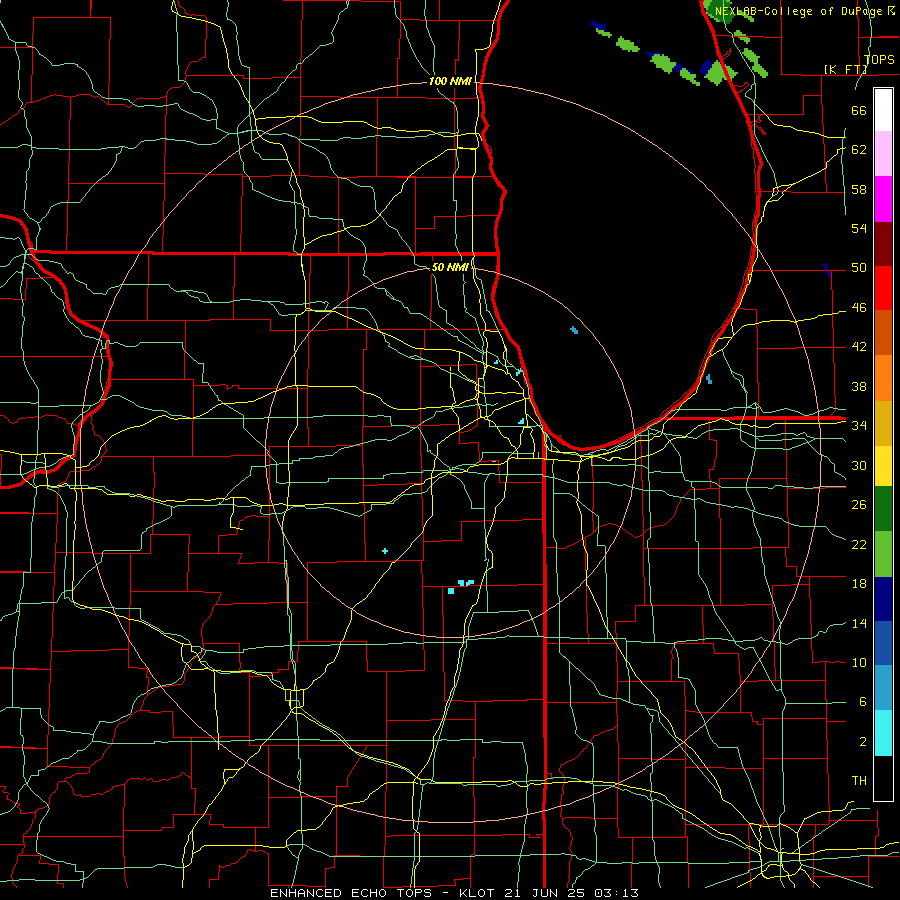The width and height of the screenshot is (900, 900).
Task: Click the TOPS legend heading
Action: (879, 59)
